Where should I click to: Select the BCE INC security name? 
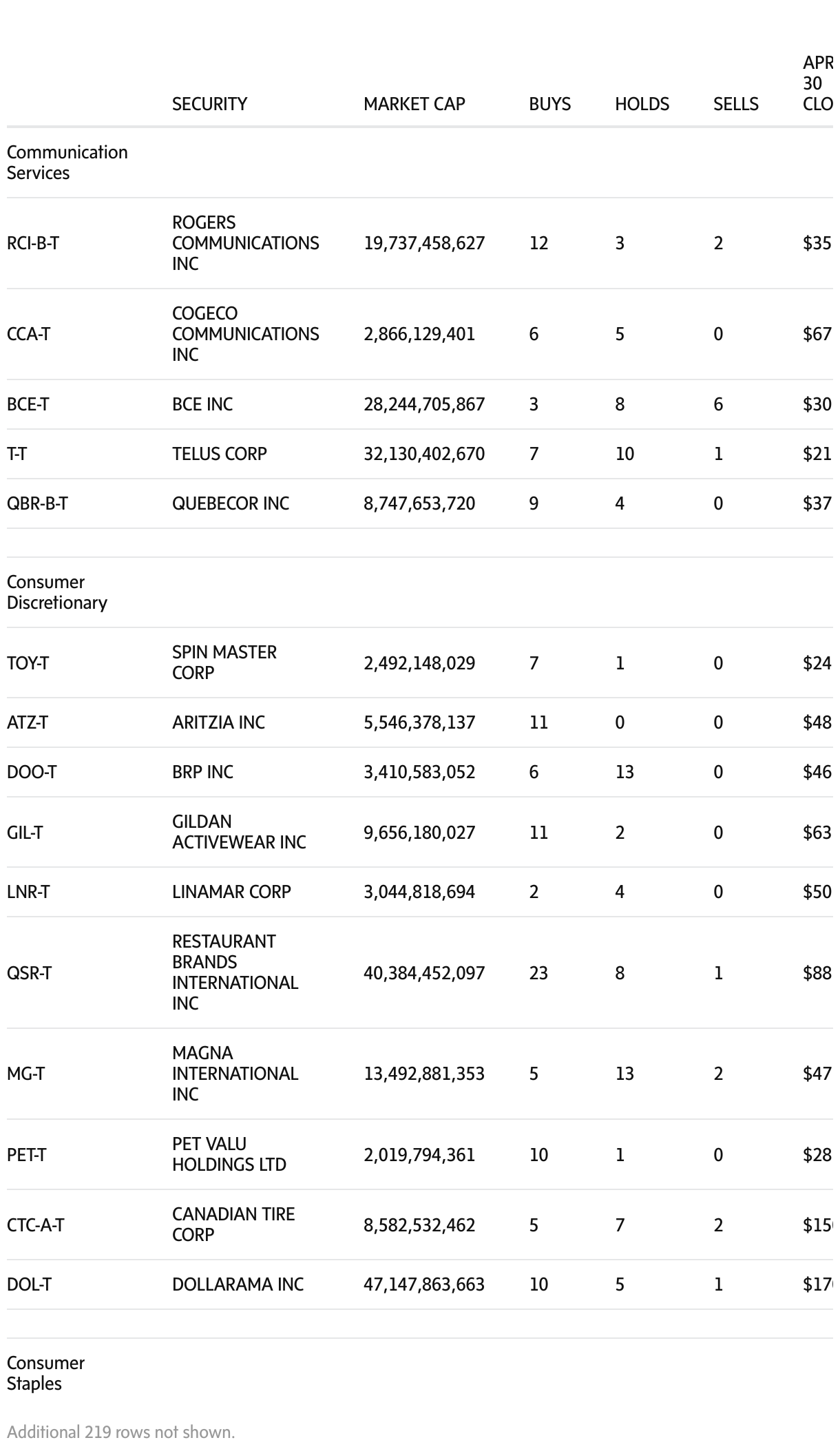tap(202, 404)
